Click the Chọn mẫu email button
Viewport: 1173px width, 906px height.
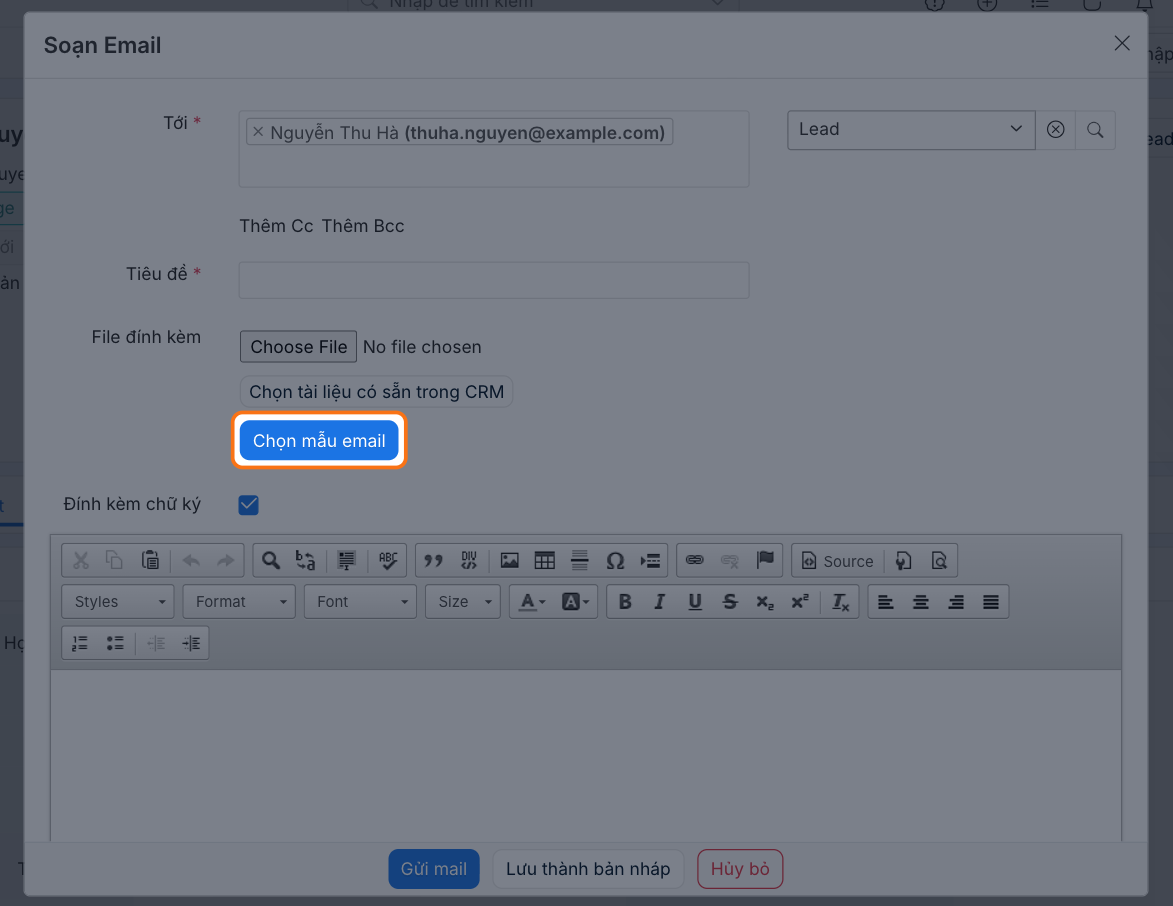point(319,441)
